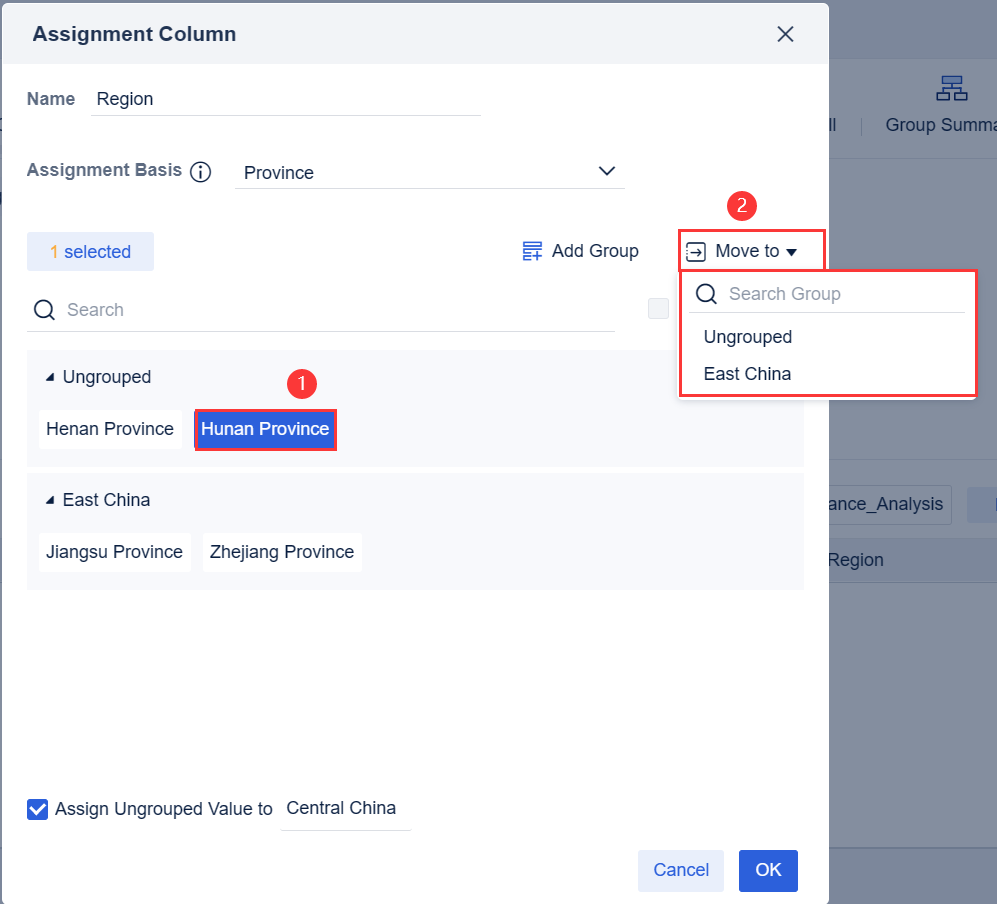
Task: Click the magnifier icon in the Search field
Action: pyautogui.click(x=44, y=310)
